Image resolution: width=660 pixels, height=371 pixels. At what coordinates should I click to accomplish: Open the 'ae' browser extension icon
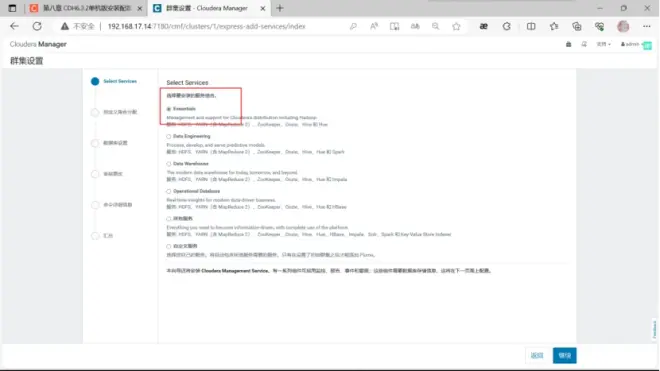[x=484, y=26]
